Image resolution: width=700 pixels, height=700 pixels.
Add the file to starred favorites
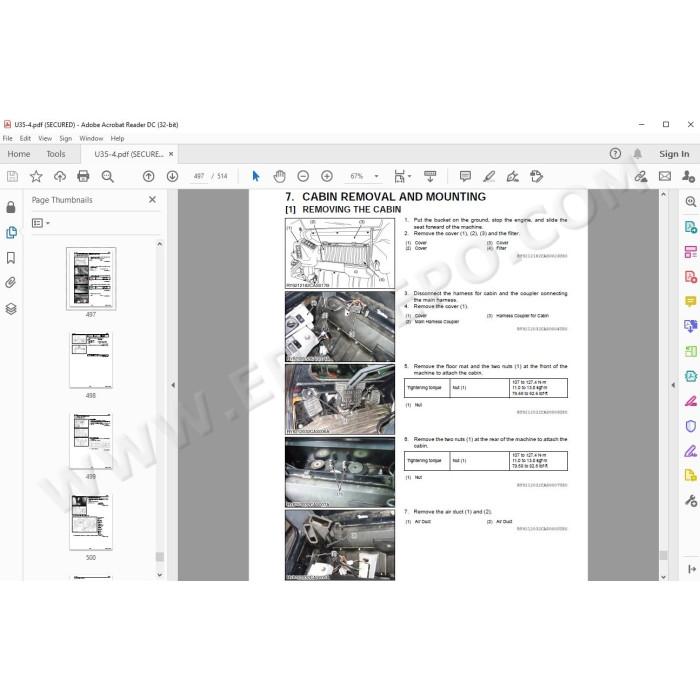pos(36,176)
